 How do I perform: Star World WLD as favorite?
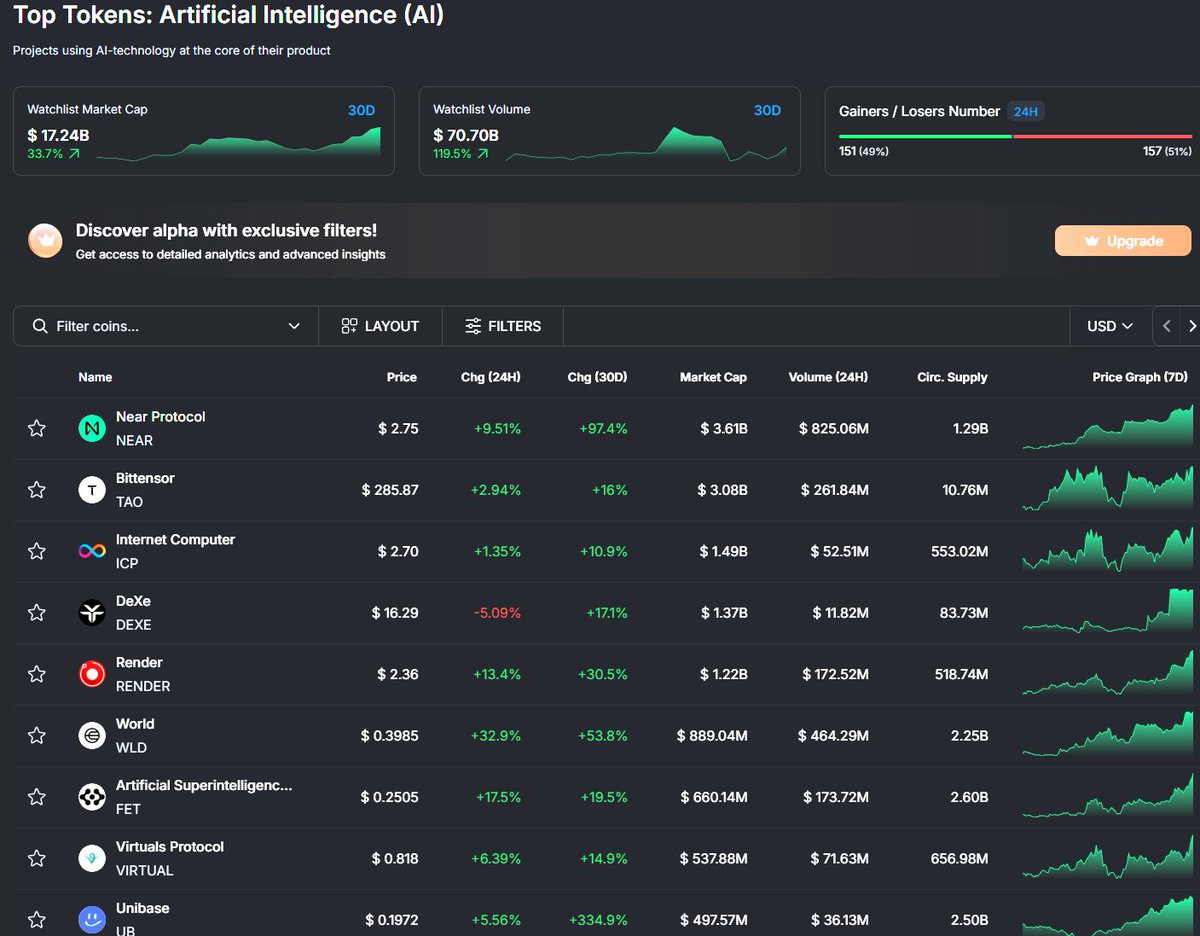(37, 735)
